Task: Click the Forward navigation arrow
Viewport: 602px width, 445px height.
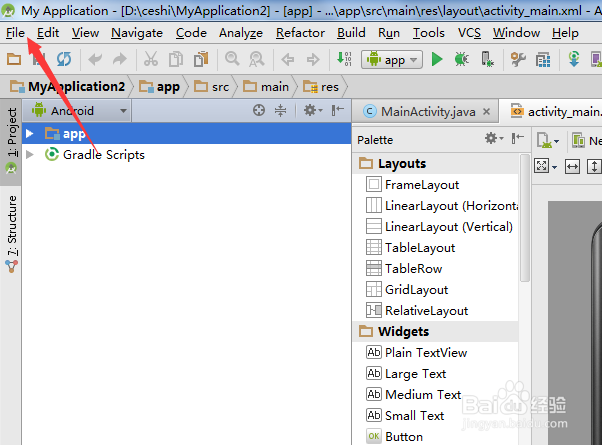Action: (313, 60)
